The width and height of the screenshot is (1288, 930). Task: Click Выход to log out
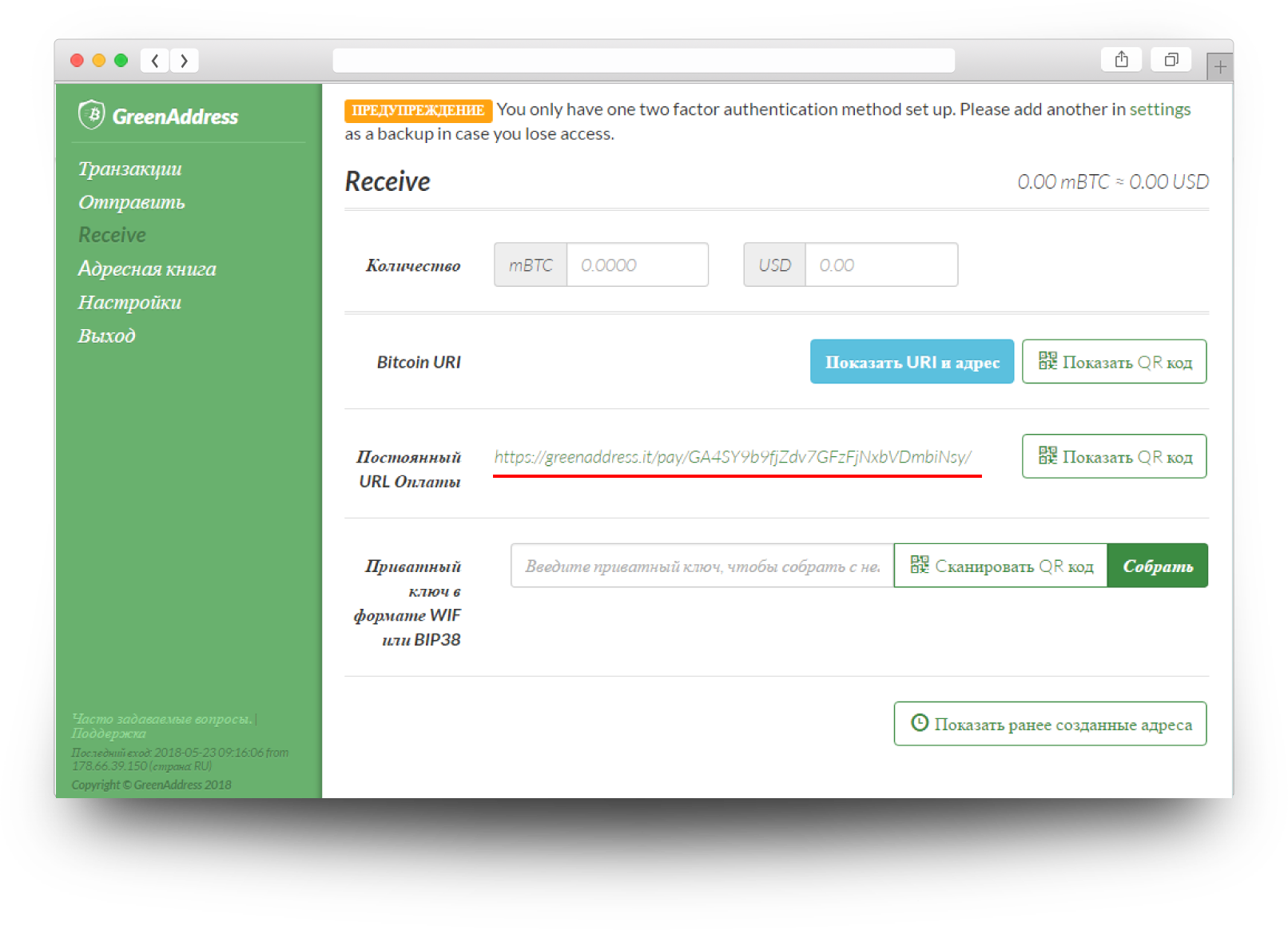point(106,336)
